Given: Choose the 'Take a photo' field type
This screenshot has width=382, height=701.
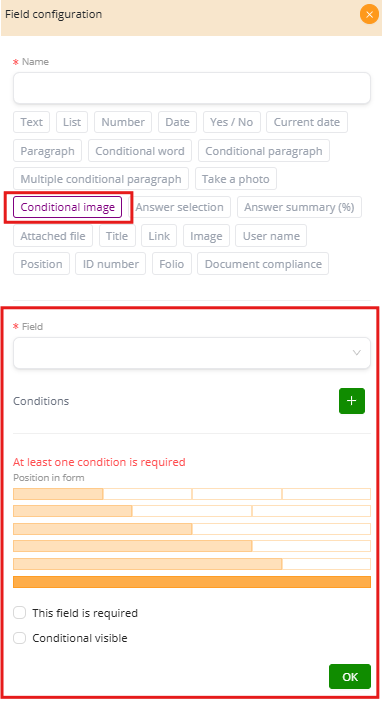Looking at the screenshot, I should pos(236,179).
